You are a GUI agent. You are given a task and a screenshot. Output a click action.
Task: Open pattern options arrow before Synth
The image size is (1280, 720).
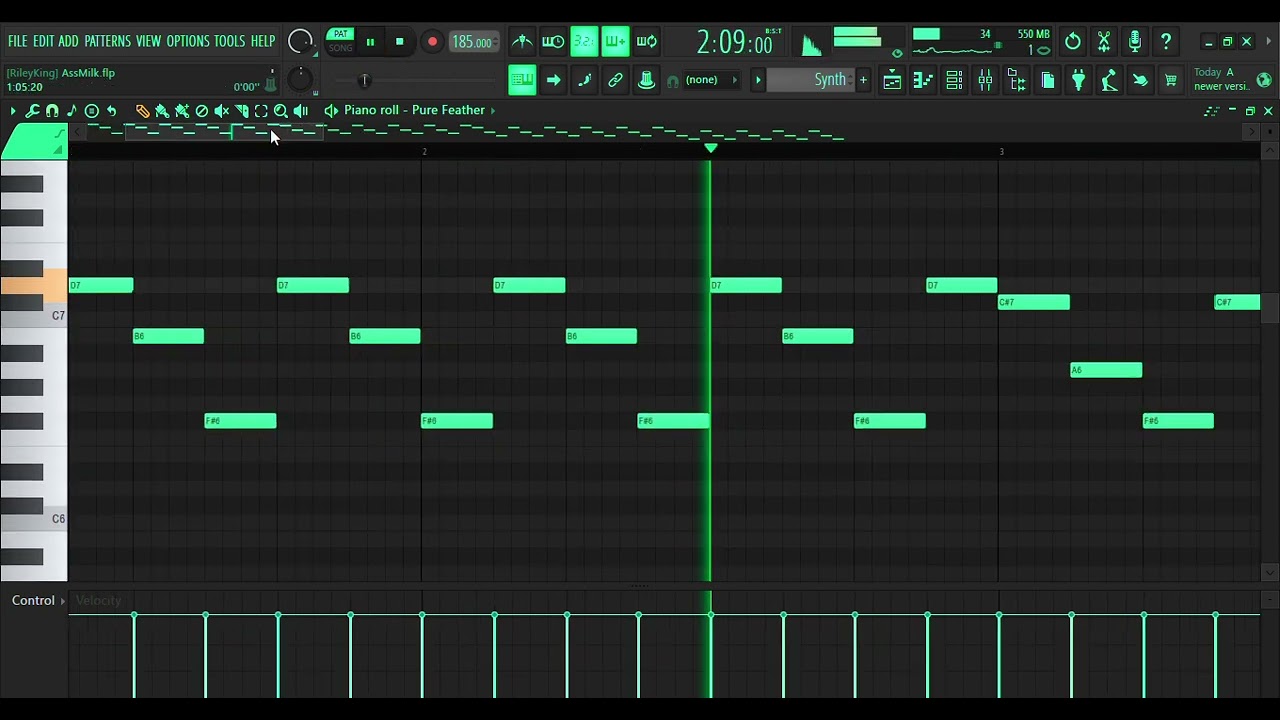point(757,80)
